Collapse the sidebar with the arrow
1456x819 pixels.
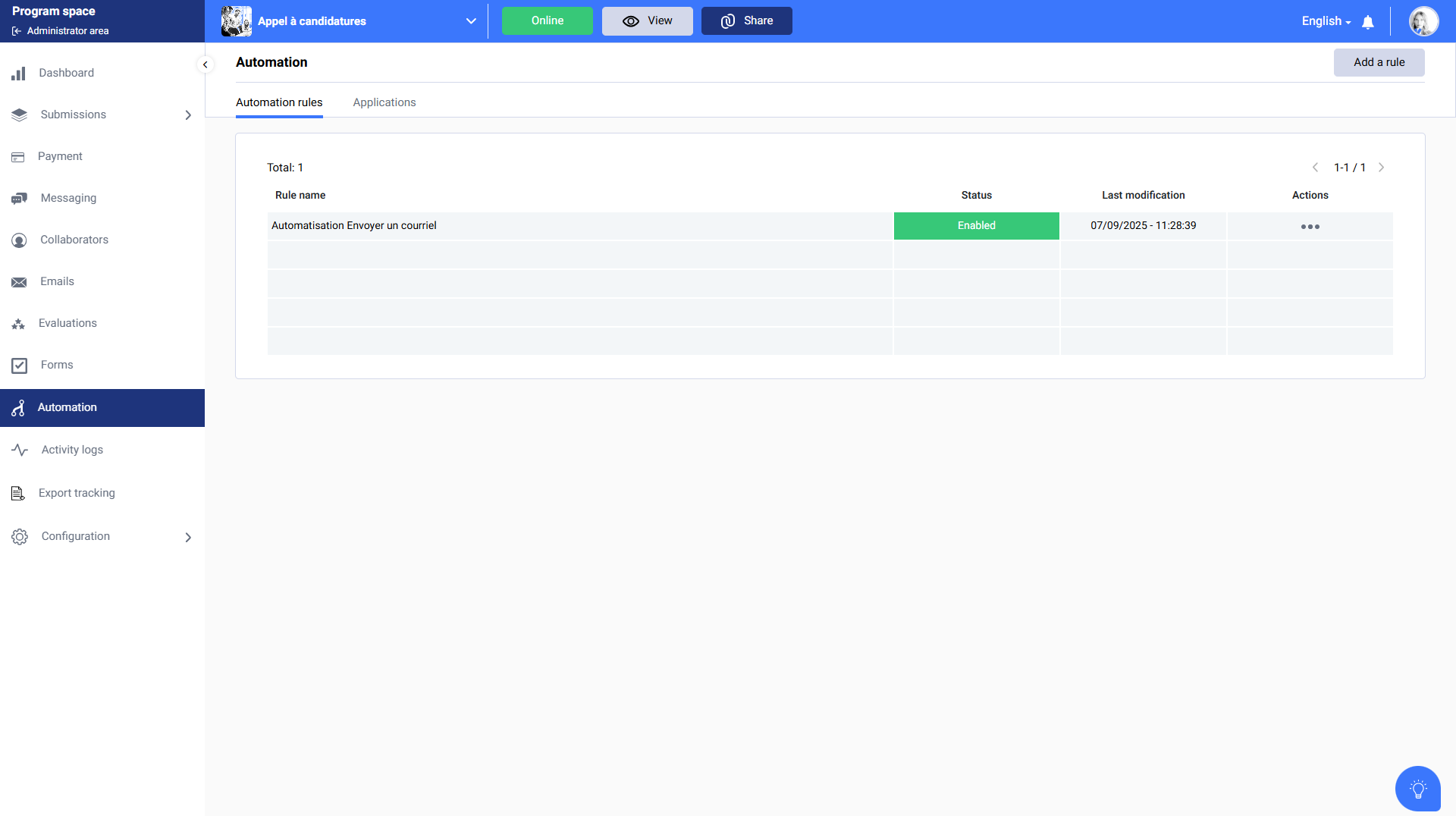205,64
